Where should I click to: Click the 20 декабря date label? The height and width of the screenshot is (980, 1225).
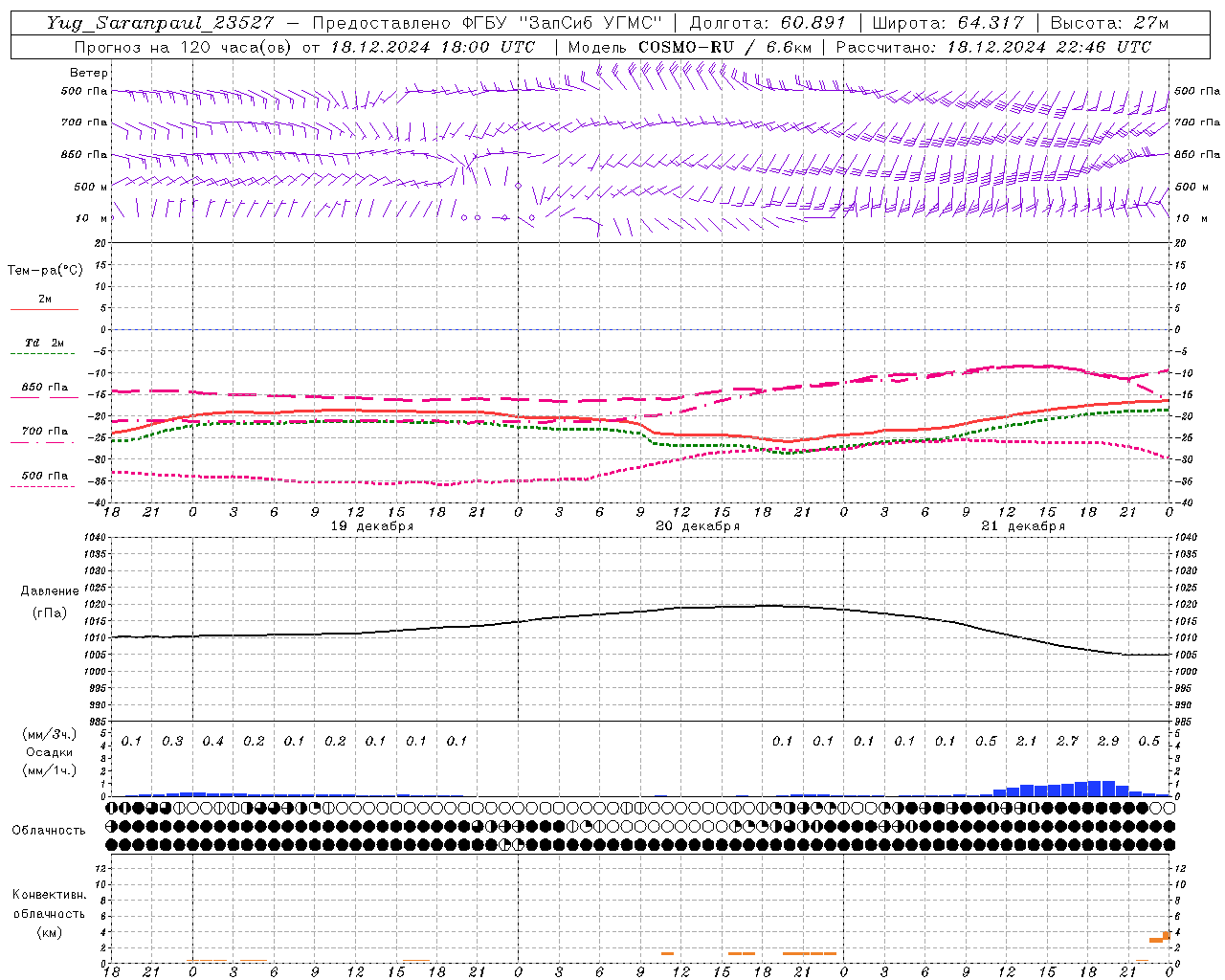click(698, 526)
